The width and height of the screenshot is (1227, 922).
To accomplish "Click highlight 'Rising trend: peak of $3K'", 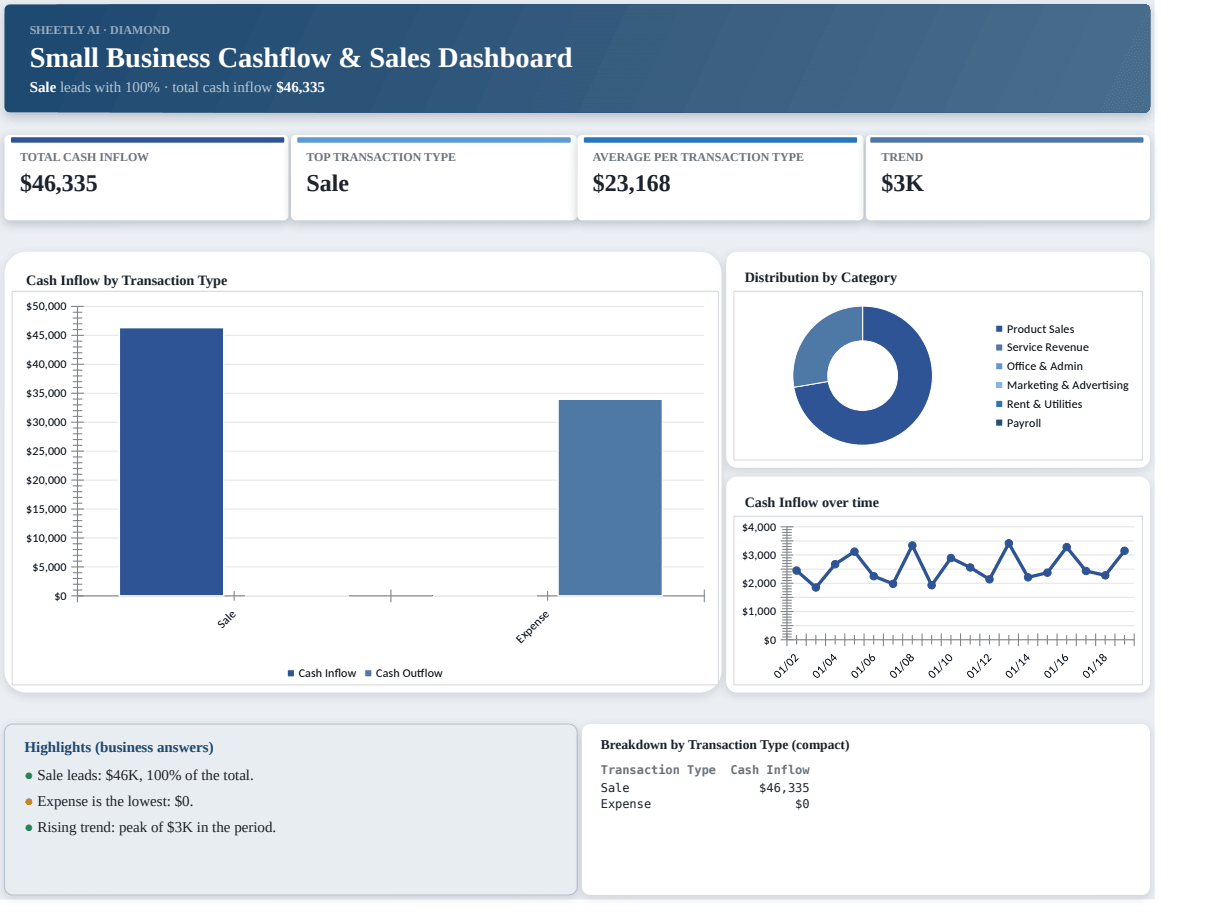I will [x=150, y=828].
